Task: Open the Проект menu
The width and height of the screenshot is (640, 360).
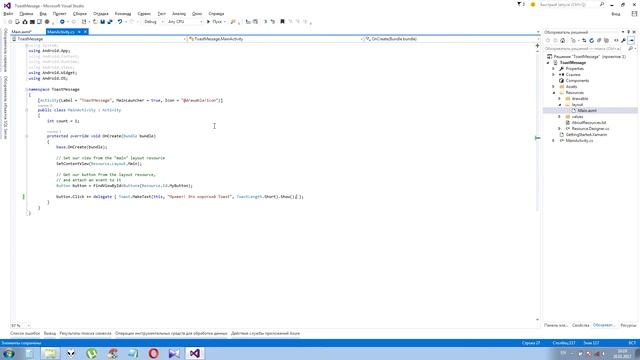Action: [x=59, y=13]
